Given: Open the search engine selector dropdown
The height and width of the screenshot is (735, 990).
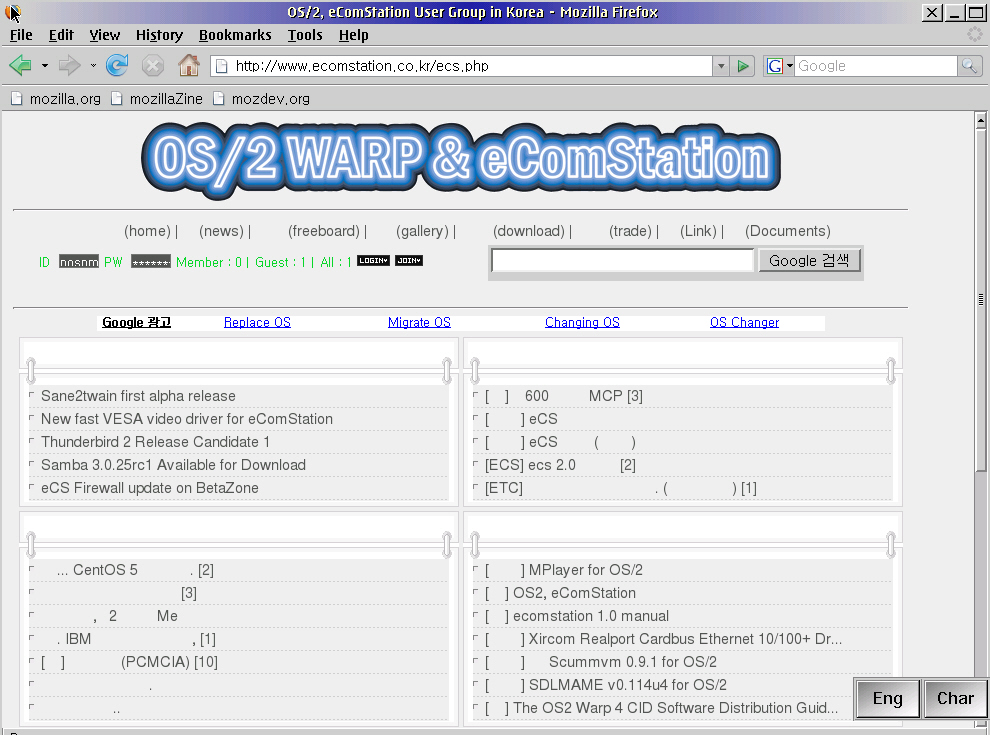Looking at the screenshot, I should [789, 66].
